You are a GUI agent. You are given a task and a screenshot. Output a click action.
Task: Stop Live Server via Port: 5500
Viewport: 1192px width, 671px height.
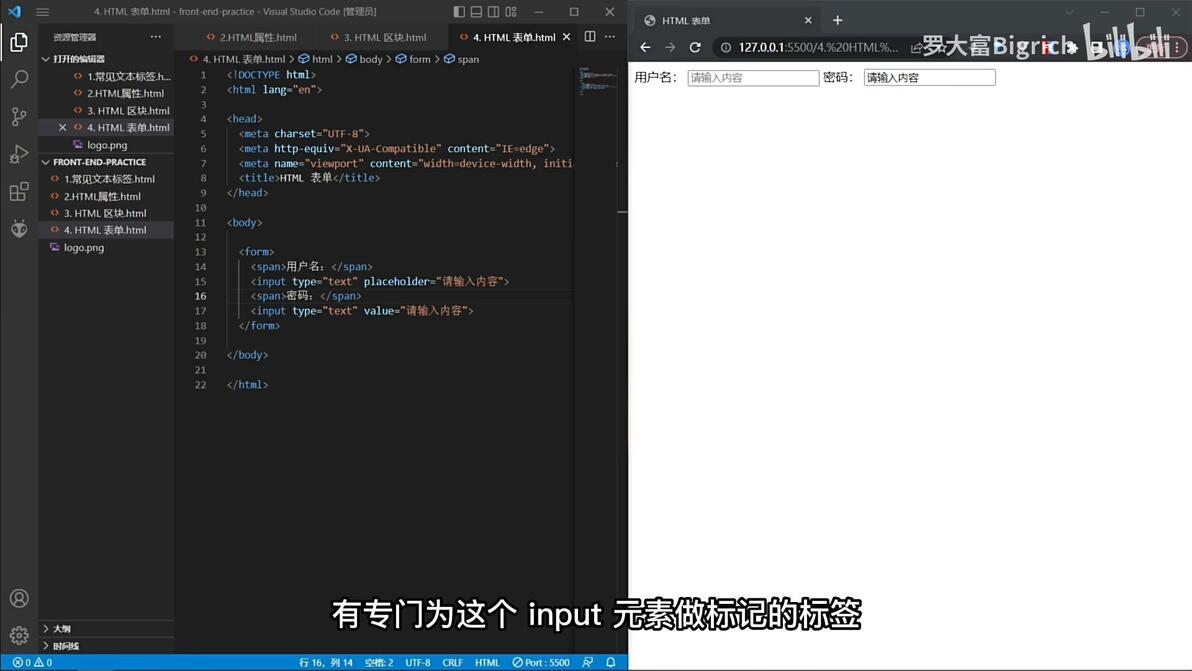click(541, 663)
